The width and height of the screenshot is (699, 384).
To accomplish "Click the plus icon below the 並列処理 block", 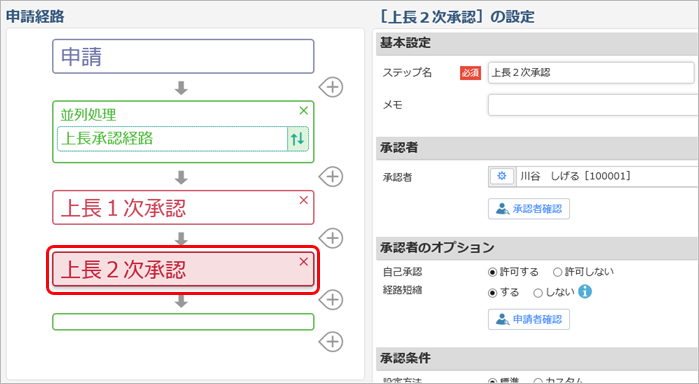I will 331,177.
